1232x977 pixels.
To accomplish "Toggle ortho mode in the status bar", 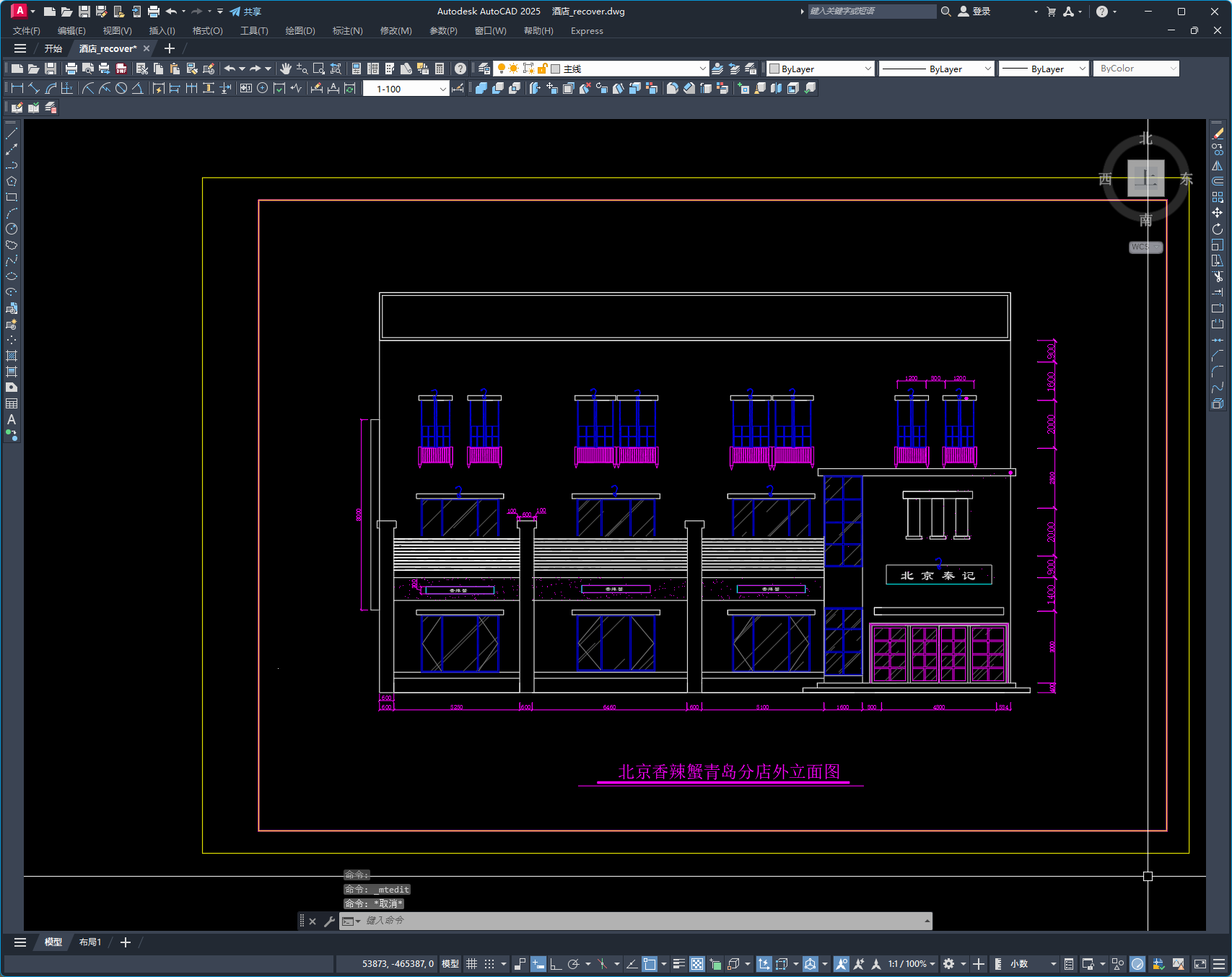I will pos(556,964).
